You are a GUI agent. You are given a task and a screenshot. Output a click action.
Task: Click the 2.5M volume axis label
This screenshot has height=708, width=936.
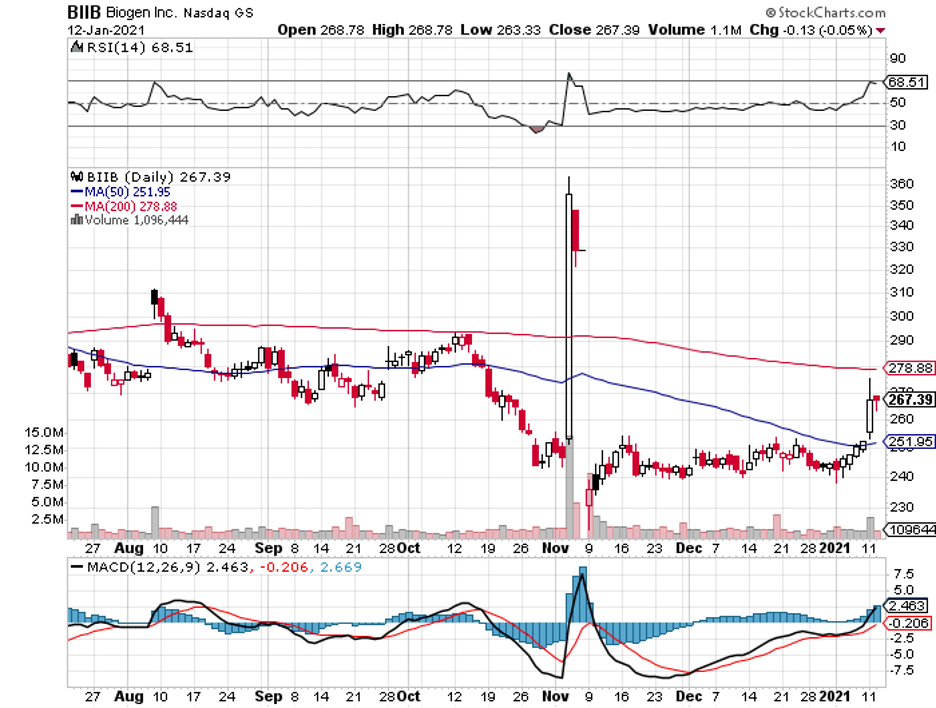[x=47, y=519]
